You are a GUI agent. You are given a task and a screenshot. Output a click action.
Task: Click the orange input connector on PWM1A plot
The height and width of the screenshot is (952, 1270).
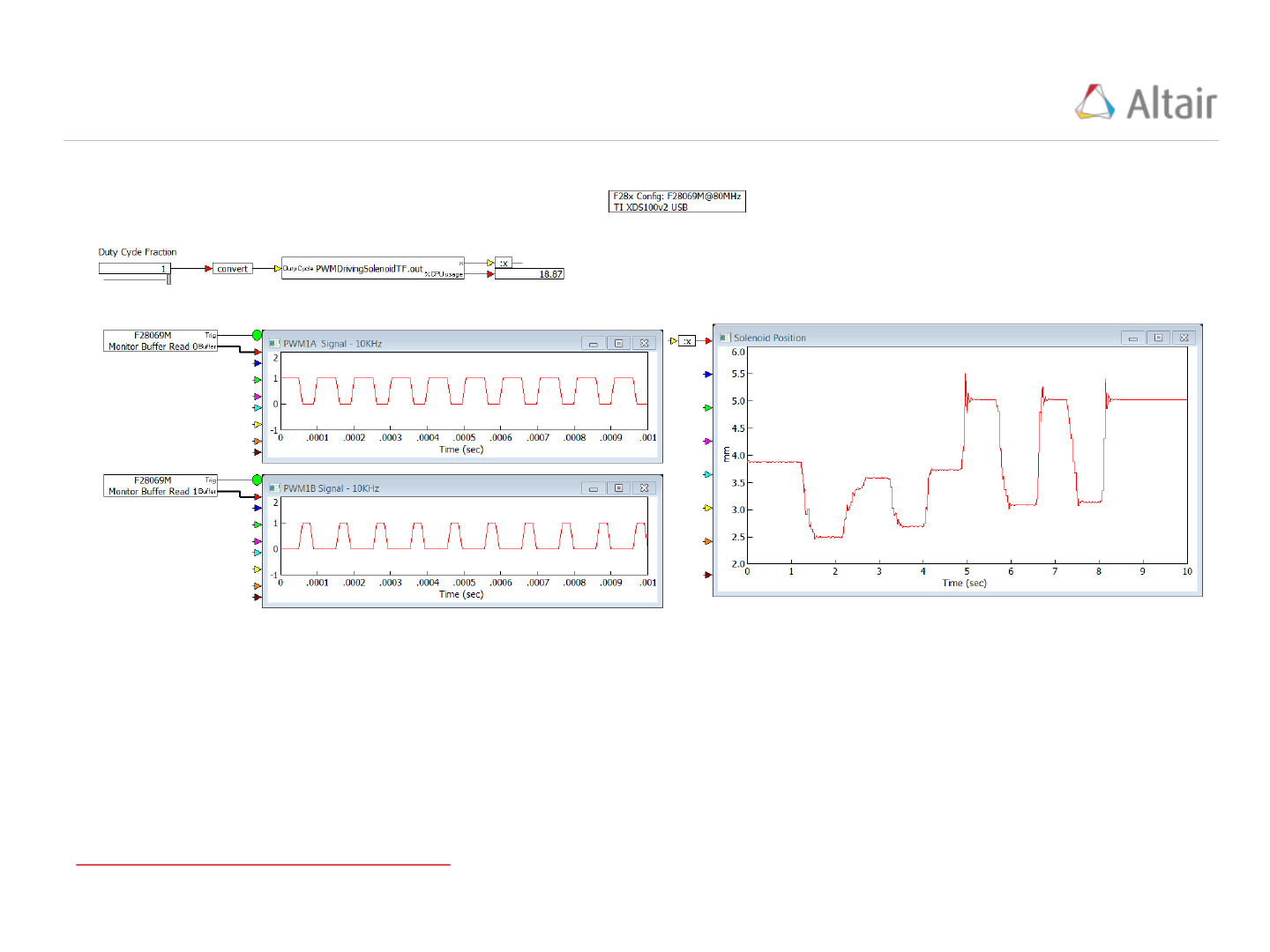[258, 441]
